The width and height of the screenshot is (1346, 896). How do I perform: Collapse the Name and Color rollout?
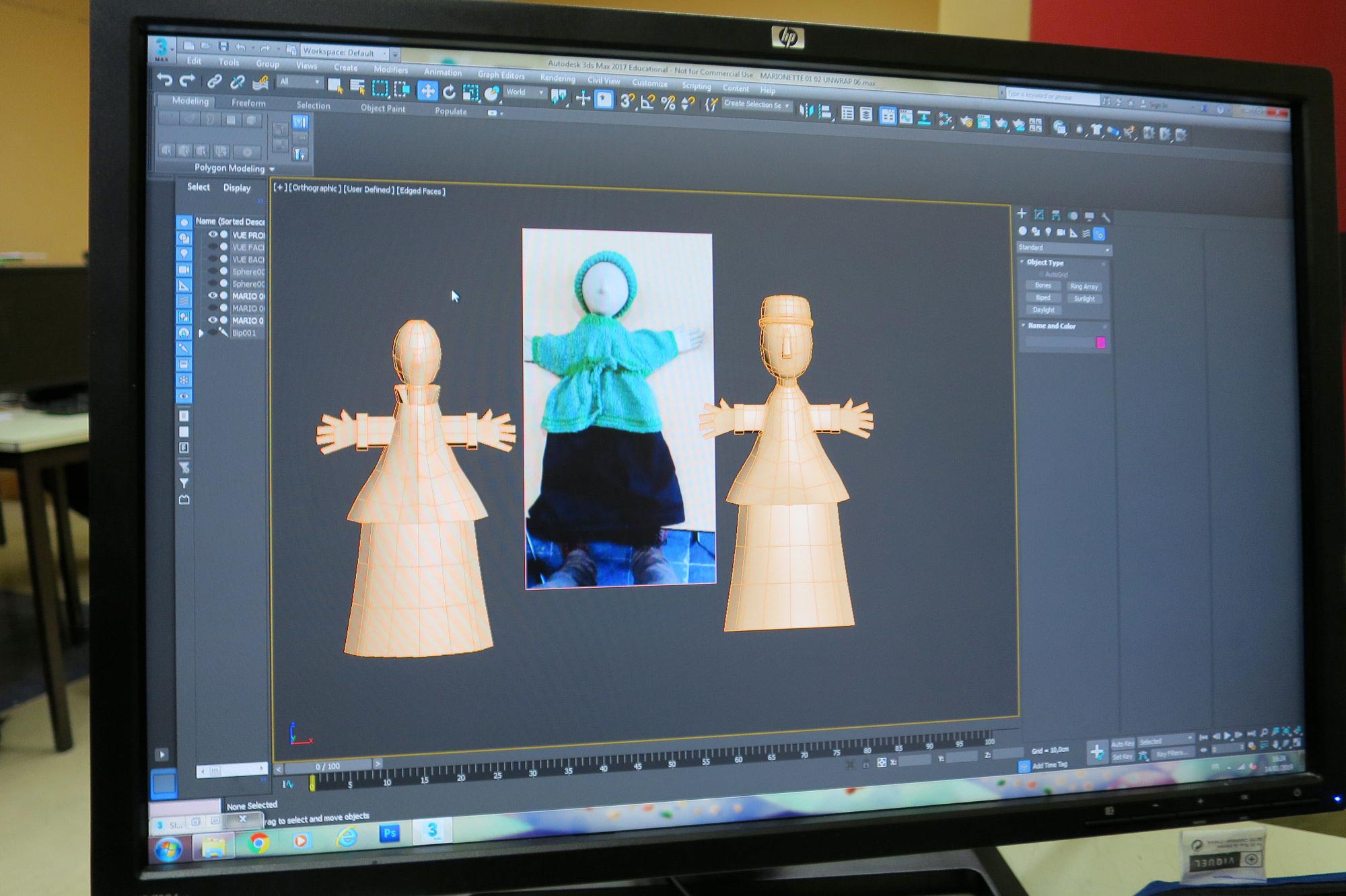pos(1024,326)
